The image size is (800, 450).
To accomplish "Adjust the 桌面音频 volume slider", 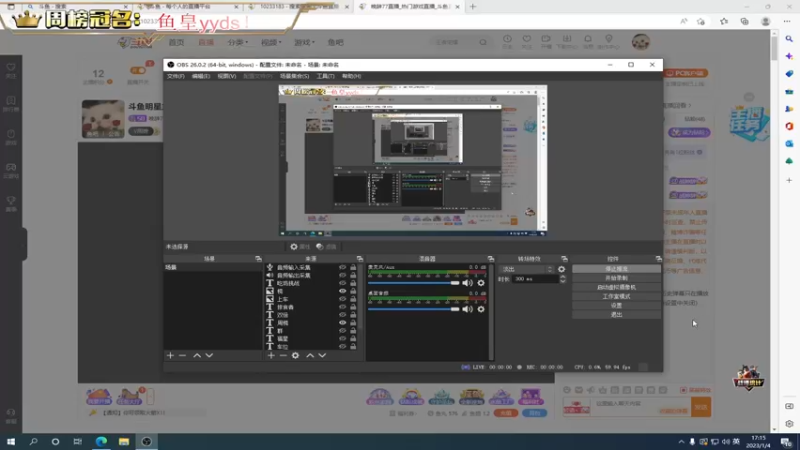I will 414,309.
